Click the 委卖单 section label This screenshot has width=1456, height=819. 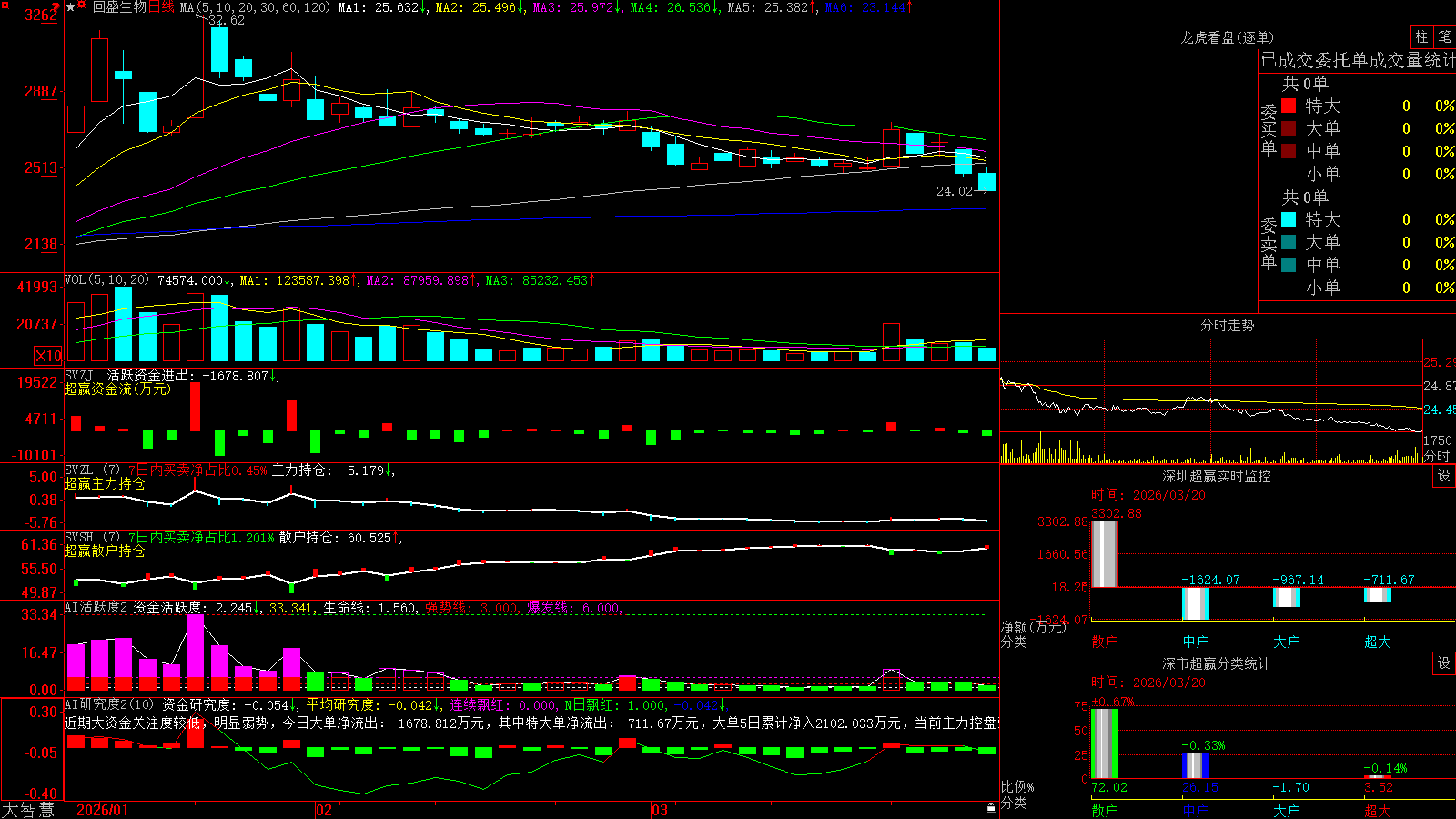[1269, 243]
